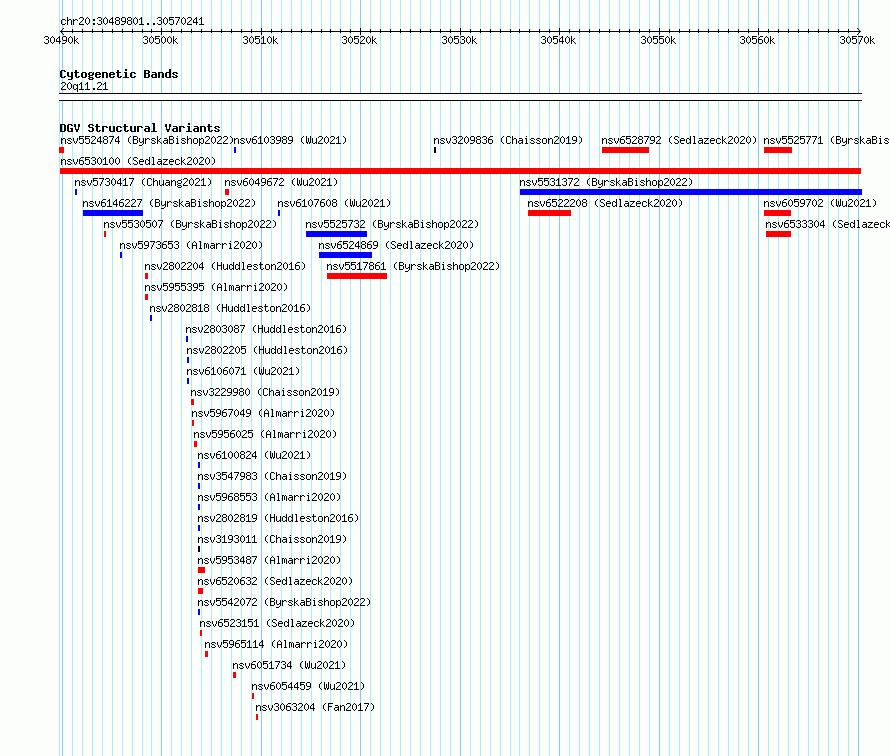Select nsv2803087 (Huddleston2016) label
Screen dimensions: 890x756
coord(266,329)
